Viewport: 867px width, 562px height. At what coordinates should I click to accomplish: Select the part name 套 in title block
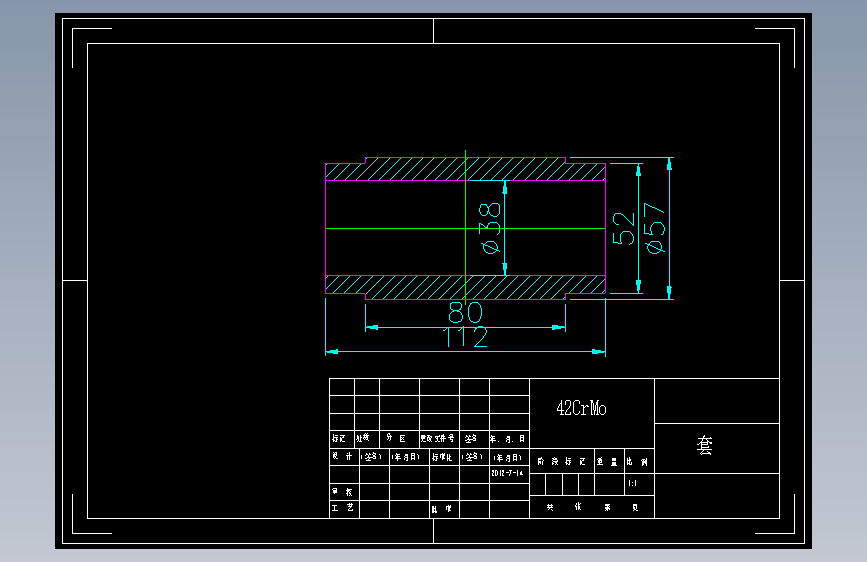[x=704, y=445]
